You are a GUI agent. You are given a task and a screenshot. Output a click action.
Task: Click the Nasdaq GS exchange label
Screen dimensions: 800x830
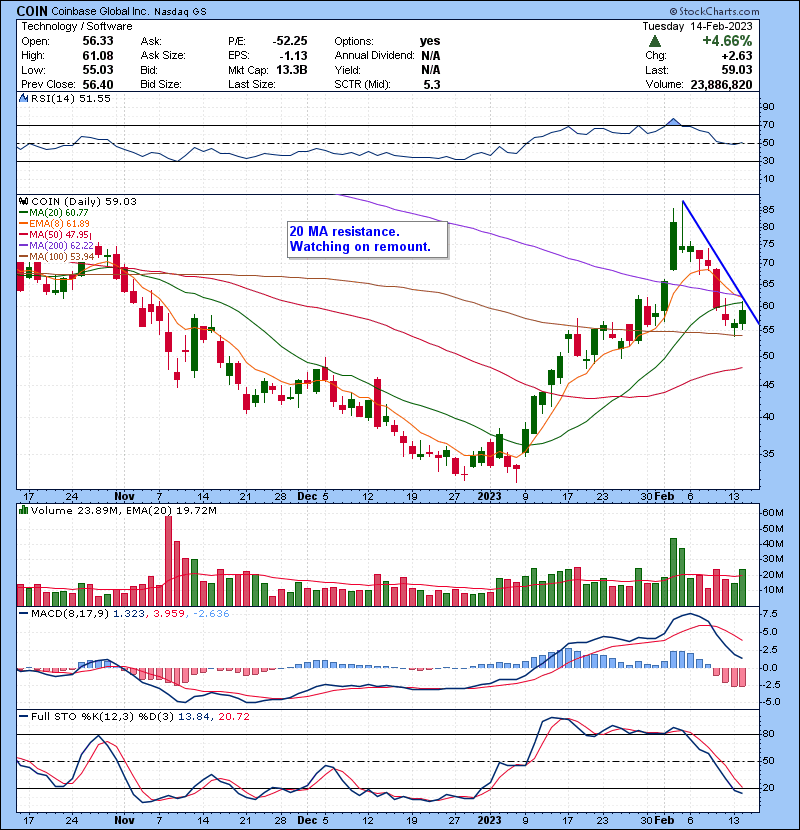(180, 12)
